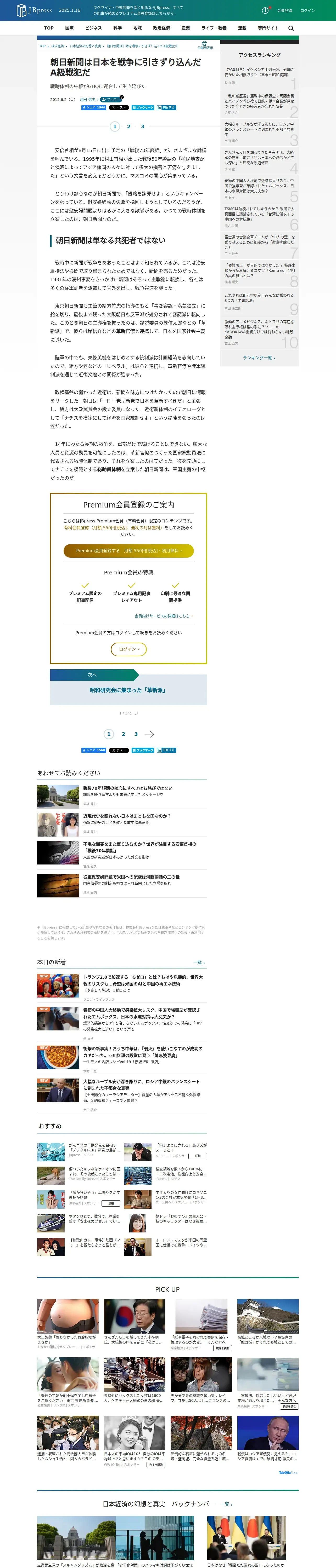Click 詳細 button on 飛ぶように売れる ad
Viewport: 336px width, 1568px height.
198,1155
